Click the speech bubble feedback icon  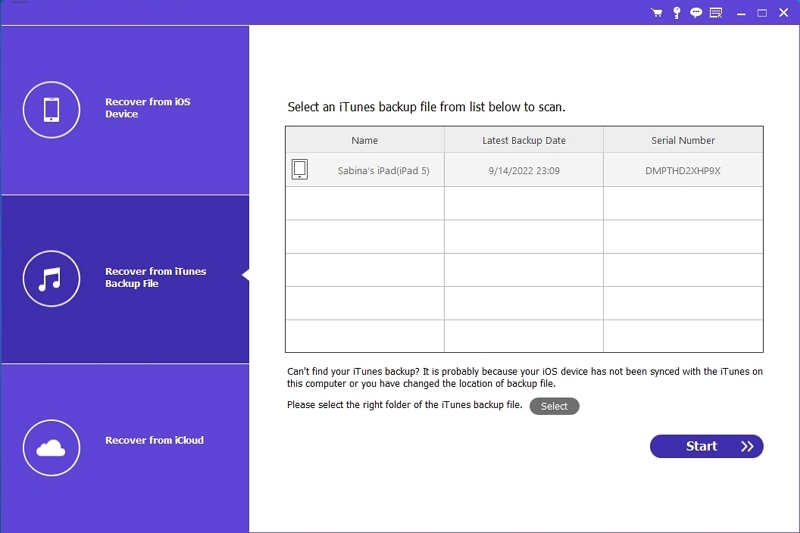(x=696, y=13)
